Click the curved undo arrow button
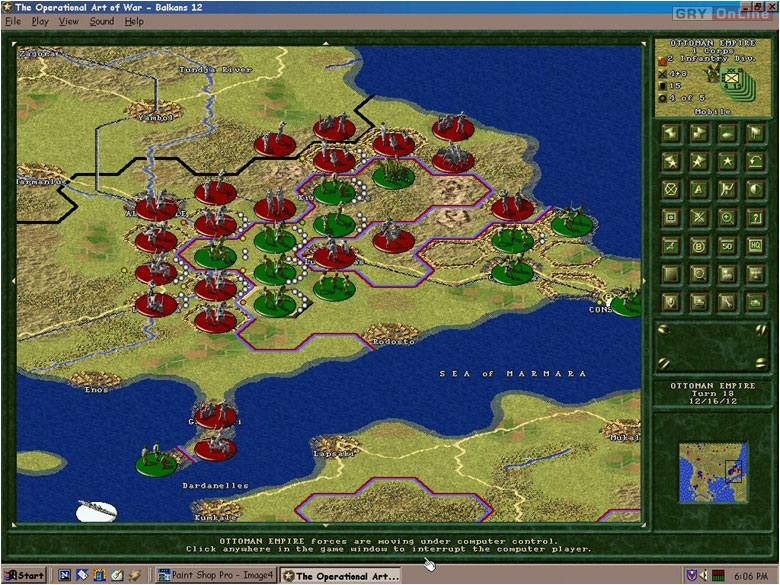Screen dimensions: 780x585 755,162
